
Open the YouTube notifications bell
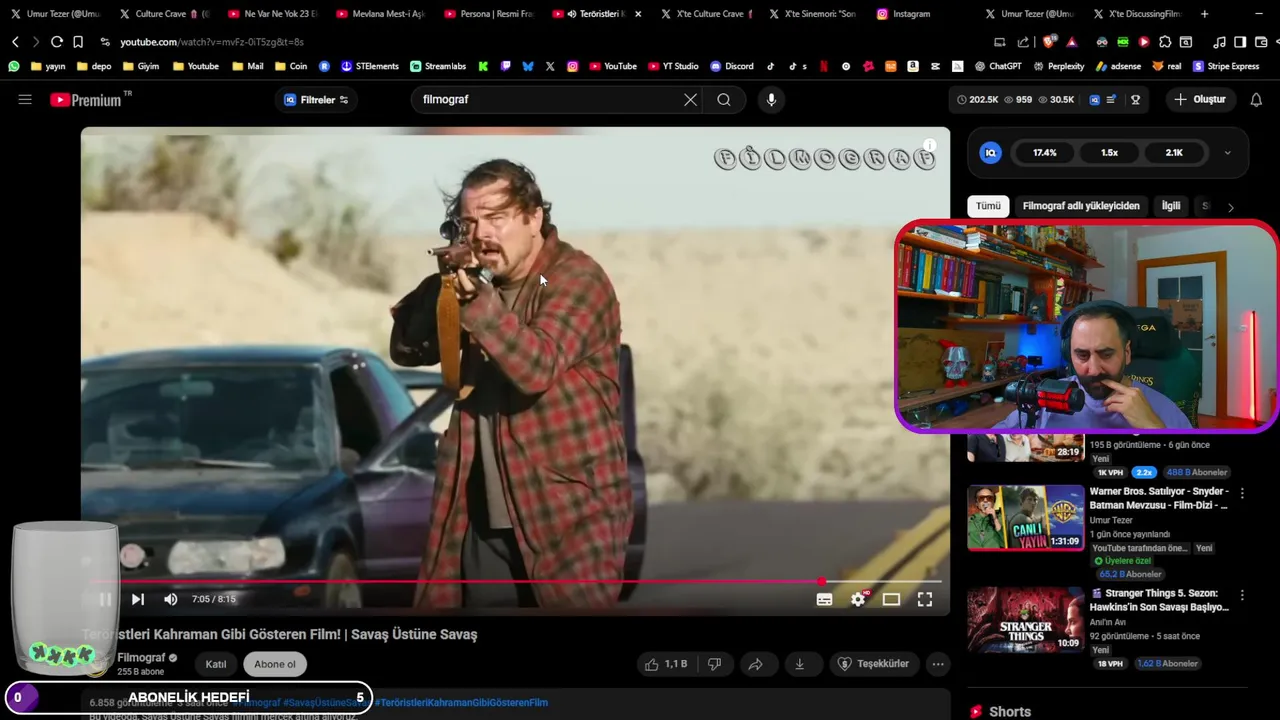(x=1256, y=100)
